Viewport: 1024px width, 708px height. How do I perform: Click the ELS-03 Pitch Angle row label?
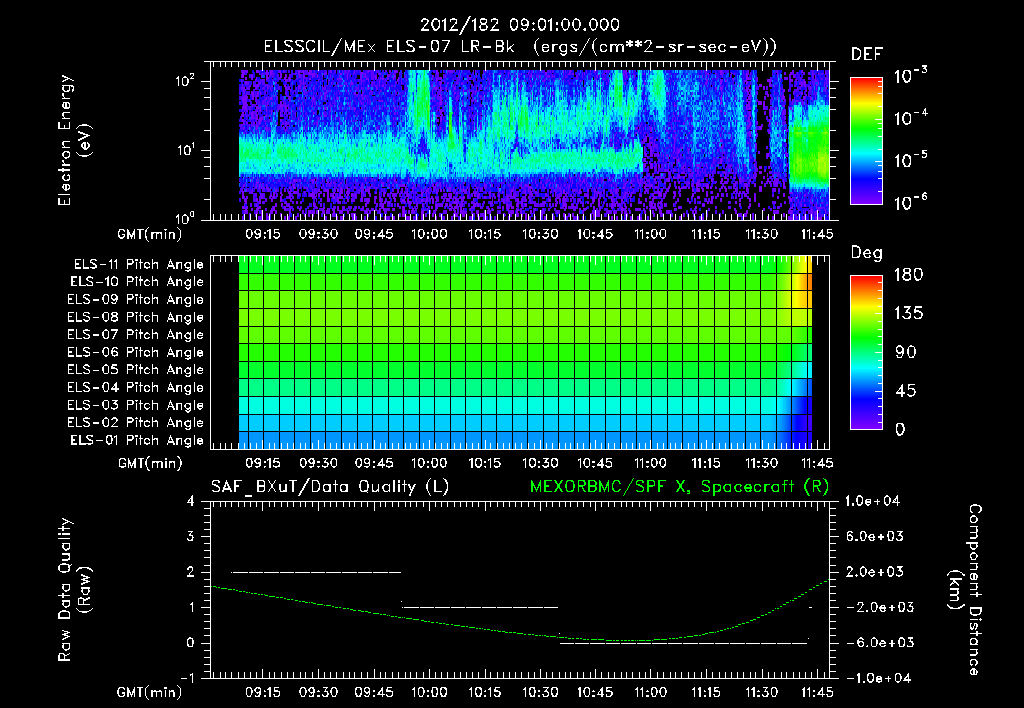tap(136, 406)
